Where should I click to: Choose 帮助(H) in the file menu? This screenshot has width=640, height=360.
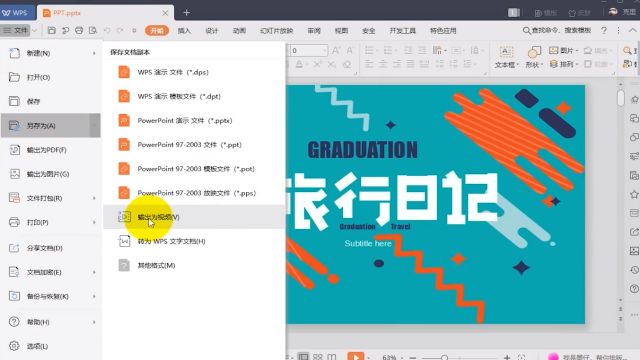click(51, 322)
